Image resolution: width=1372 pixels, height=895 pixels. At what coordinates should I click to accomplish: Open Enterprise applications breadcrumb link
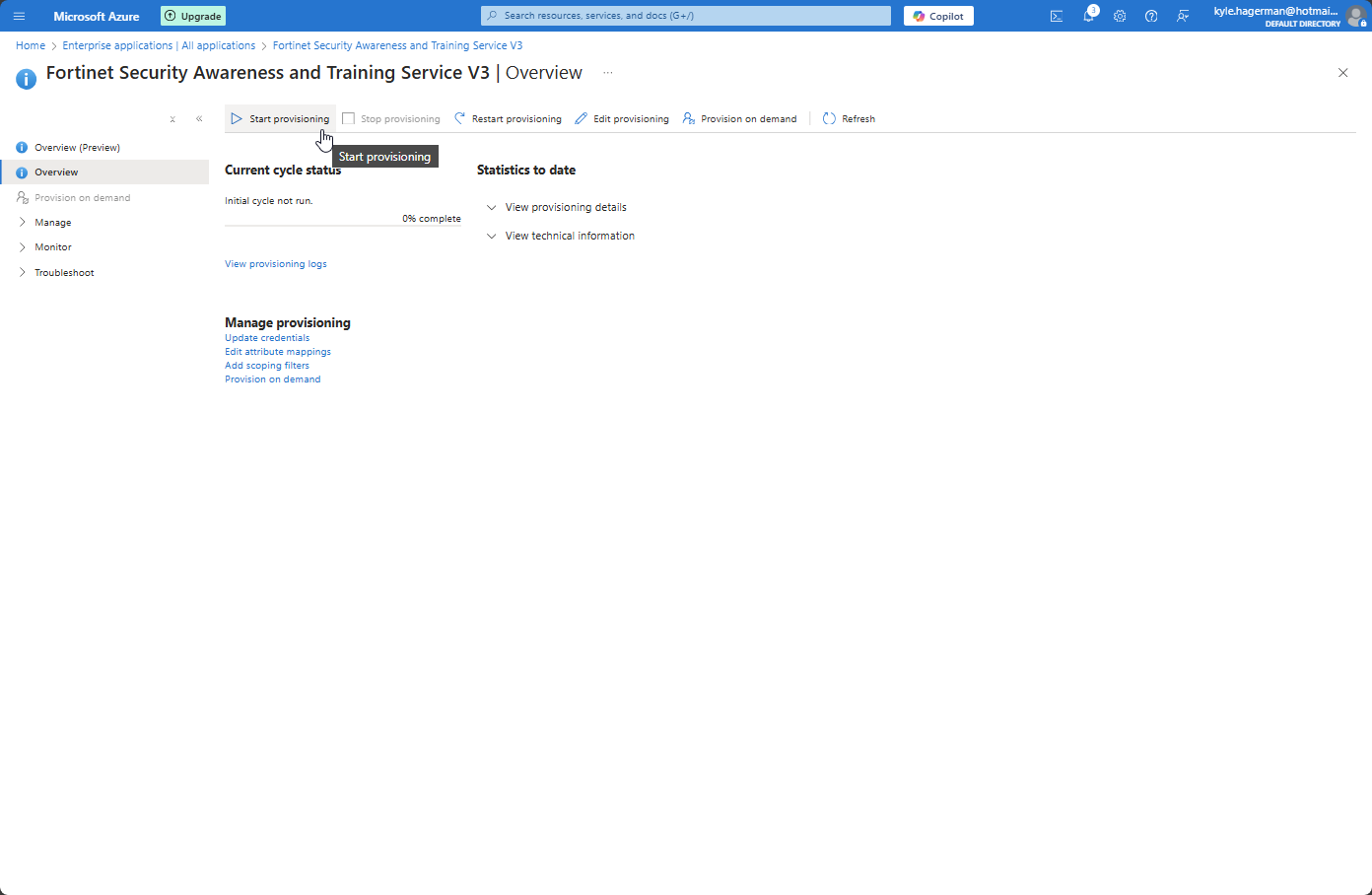[x=159, y=45]
